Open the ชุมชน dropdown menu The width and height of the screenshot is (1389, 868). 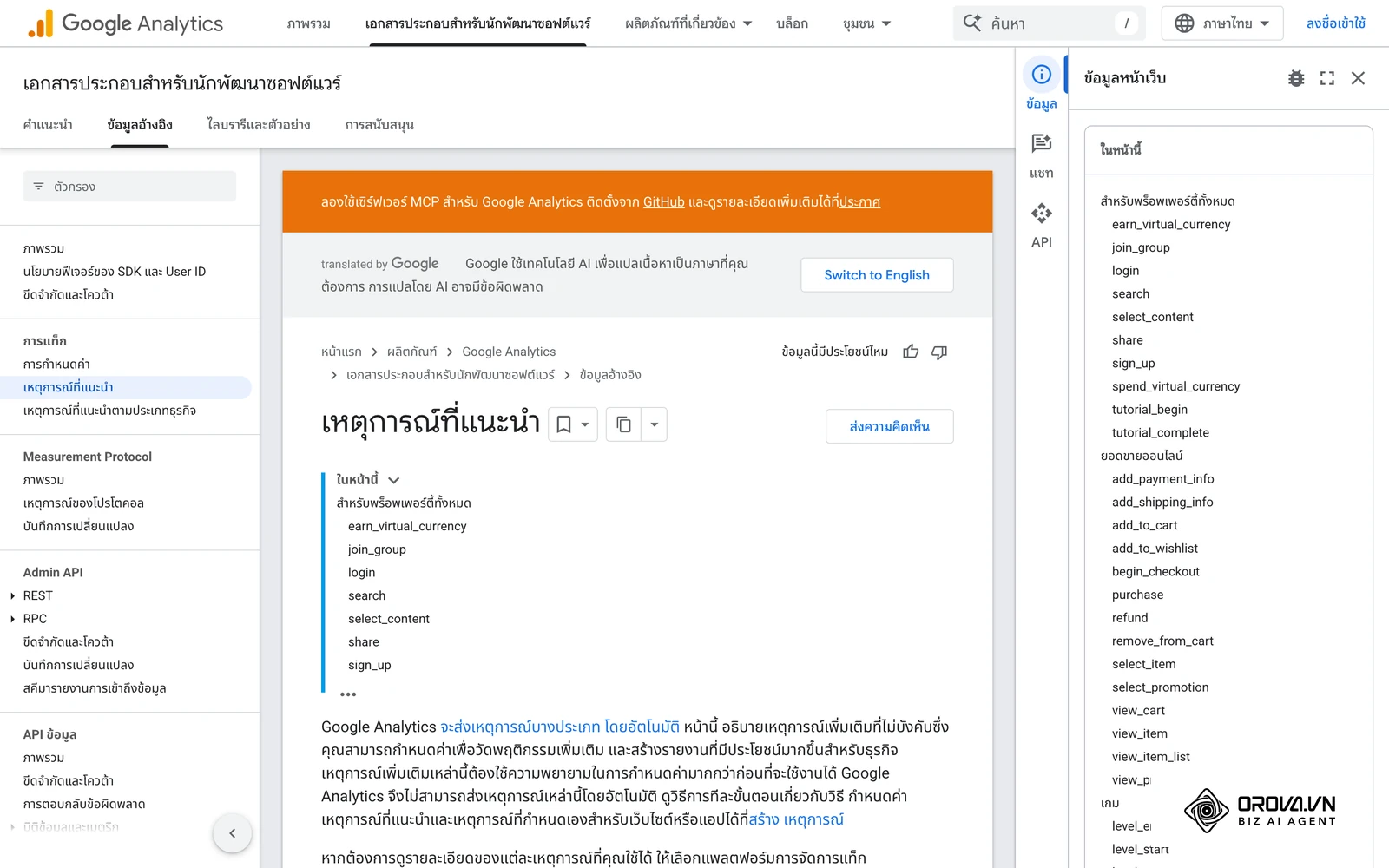tap(866, 23)
